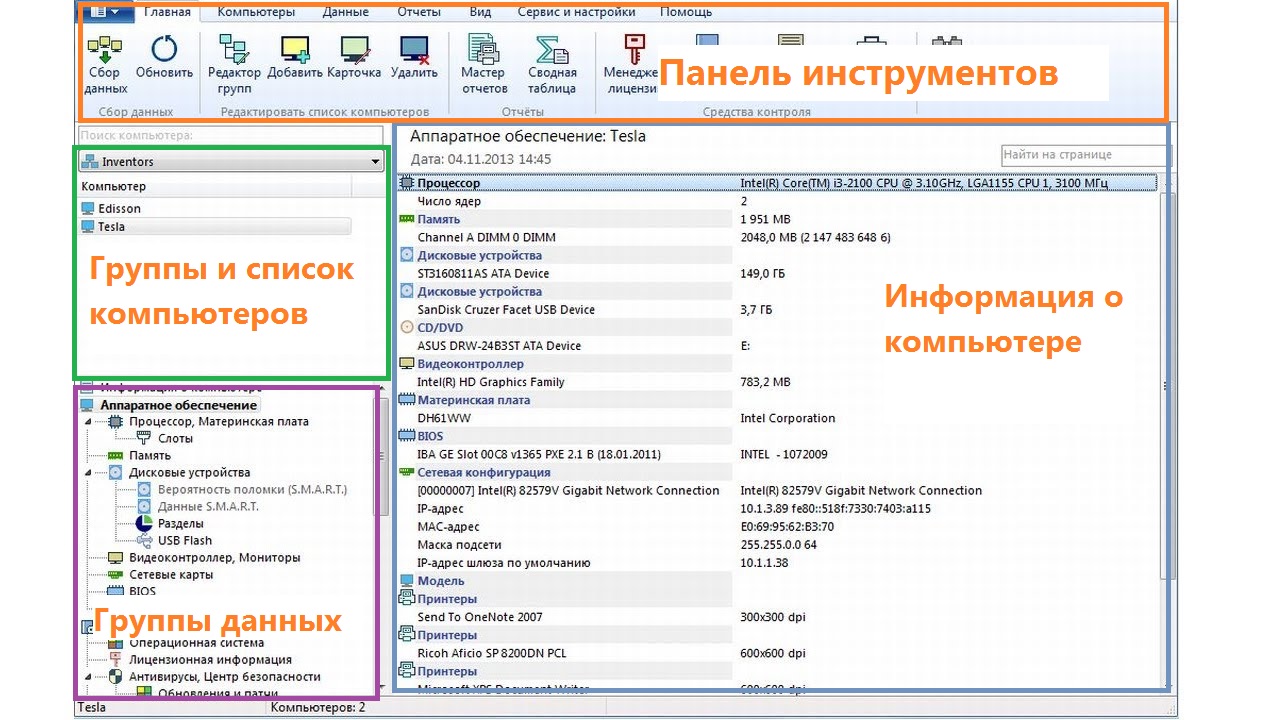Screen dimensions: 1280x720
Task: Collapse the Антивирусы, Центр безопасности node arrow
Action: tap(88, 677)
